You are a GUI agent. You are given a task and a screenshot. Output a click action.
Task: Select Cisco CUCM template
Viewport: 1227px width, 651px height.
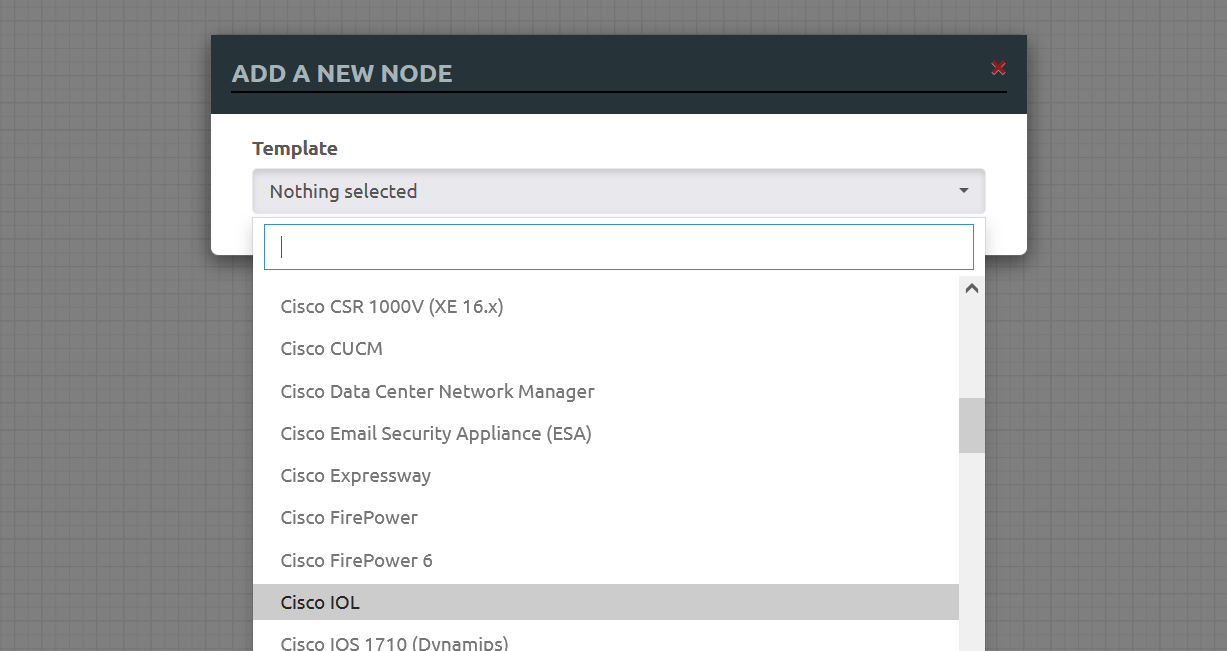click(605, 349)
